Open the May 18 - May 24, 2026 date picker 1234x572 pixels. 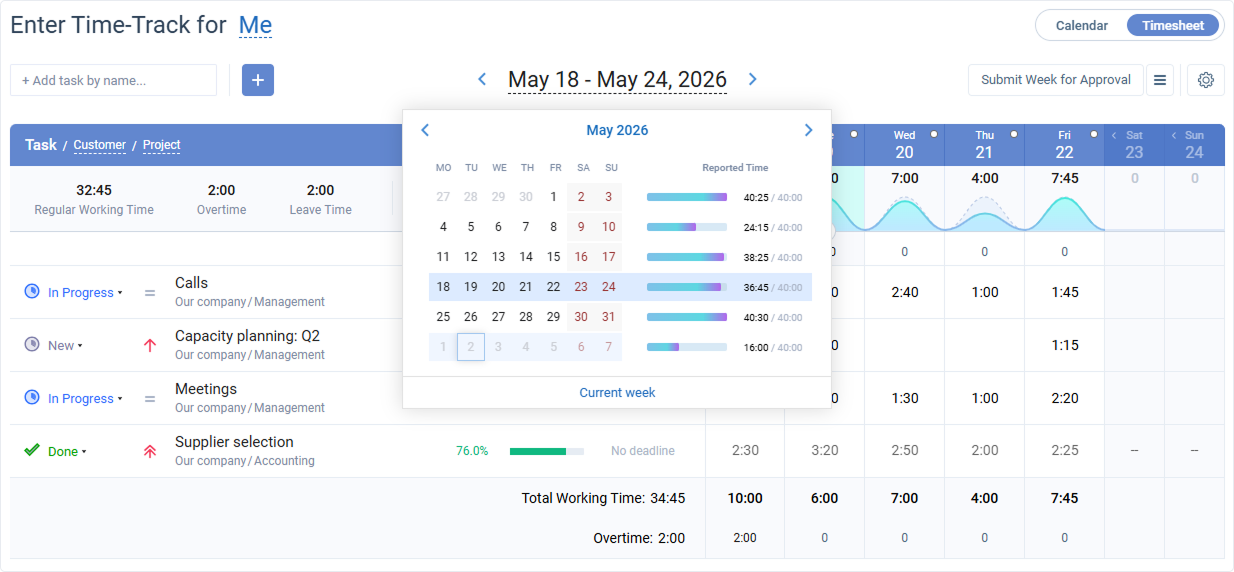[x=617, y=80]
